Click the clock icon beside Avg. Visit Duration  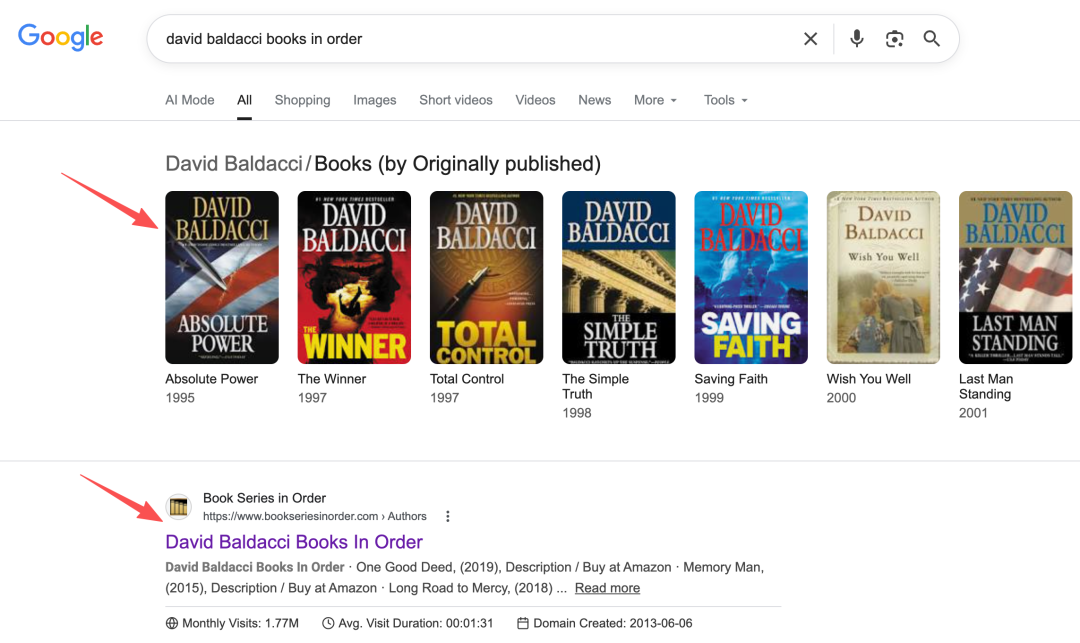(x=329, y=623)
